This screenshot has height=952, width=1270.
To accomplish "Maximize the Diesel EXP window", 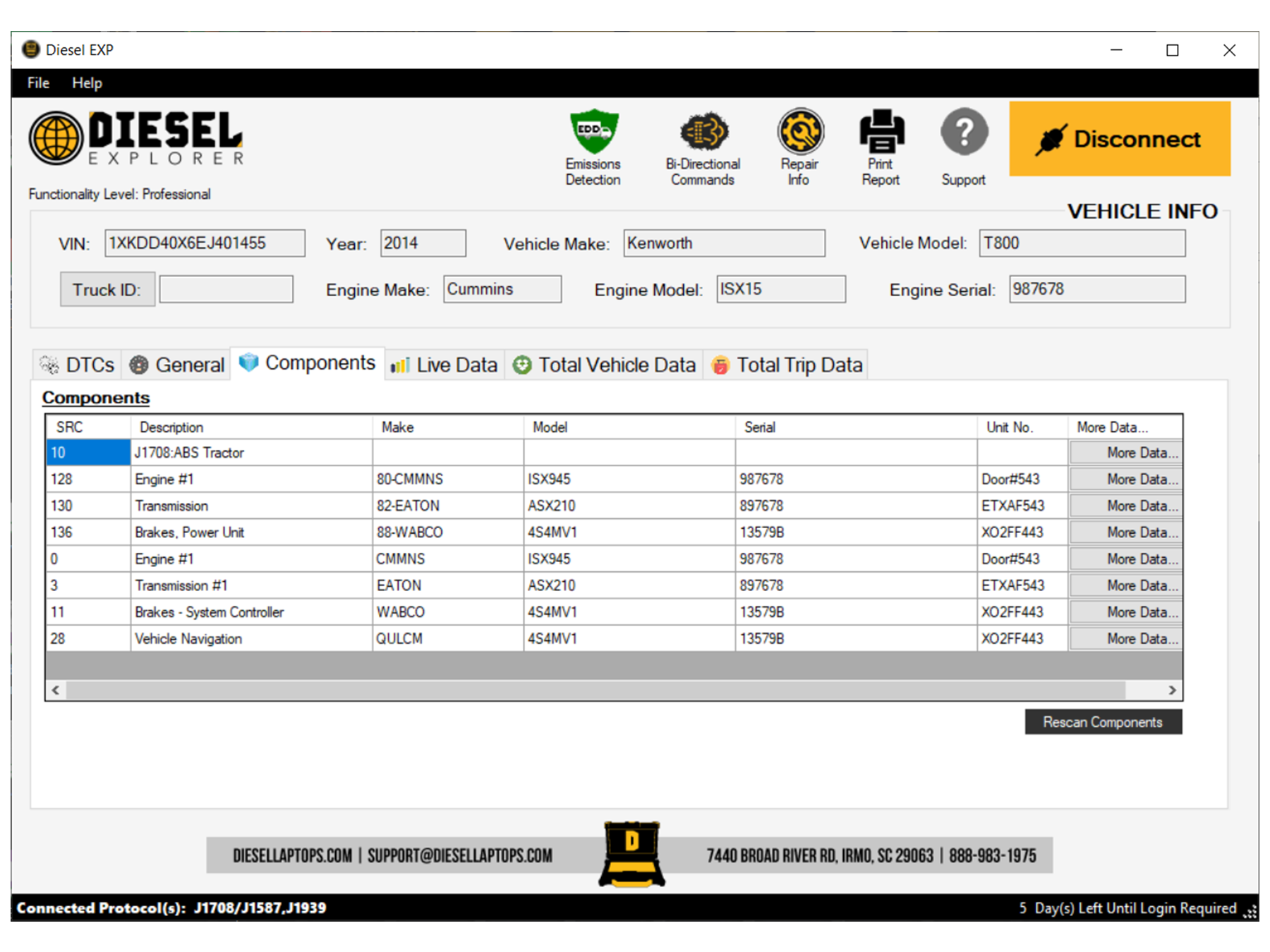I will (x=1173, y=50).
